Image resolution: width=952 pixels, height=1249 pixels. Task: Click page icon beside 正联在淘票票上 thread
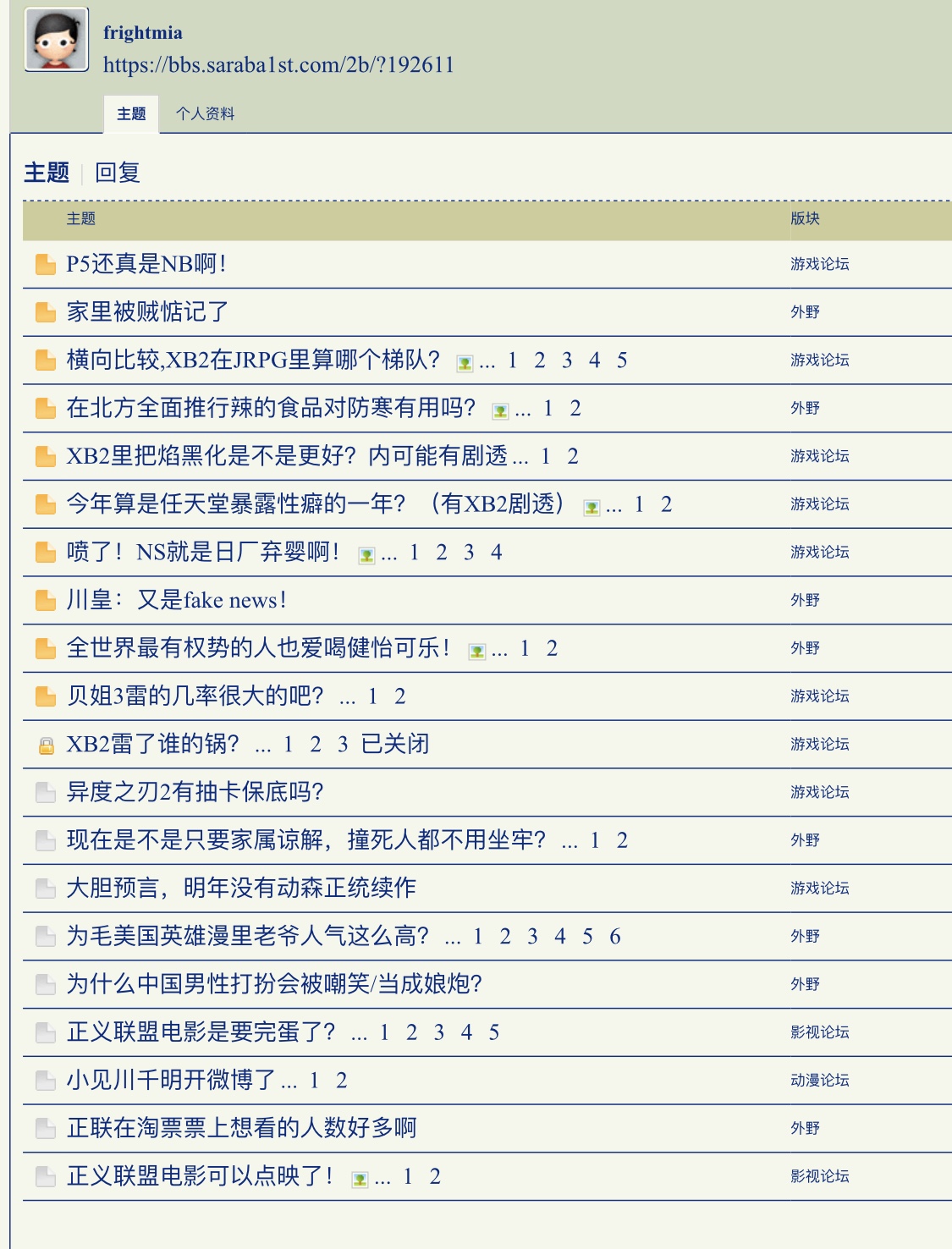pyautogui.click(x=46, y=1129)
